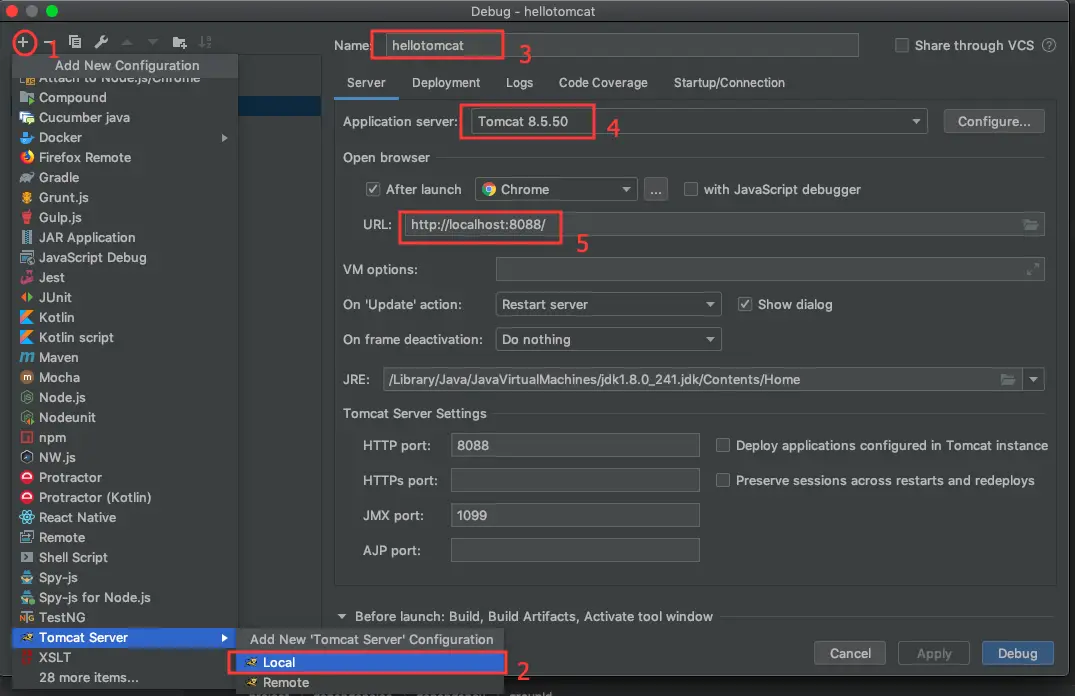
Task: Choose Gradle configuration type
Action: point(123,177)
